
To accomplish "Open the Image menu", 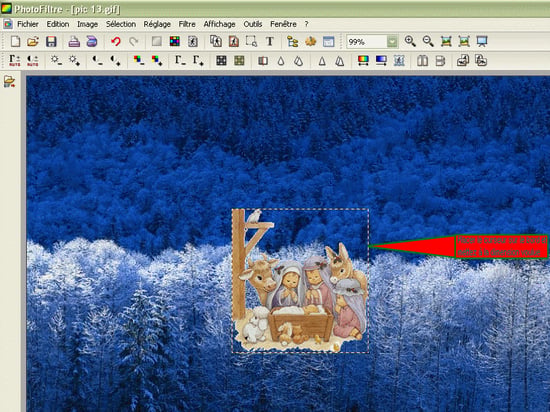I will click(87, 24).
